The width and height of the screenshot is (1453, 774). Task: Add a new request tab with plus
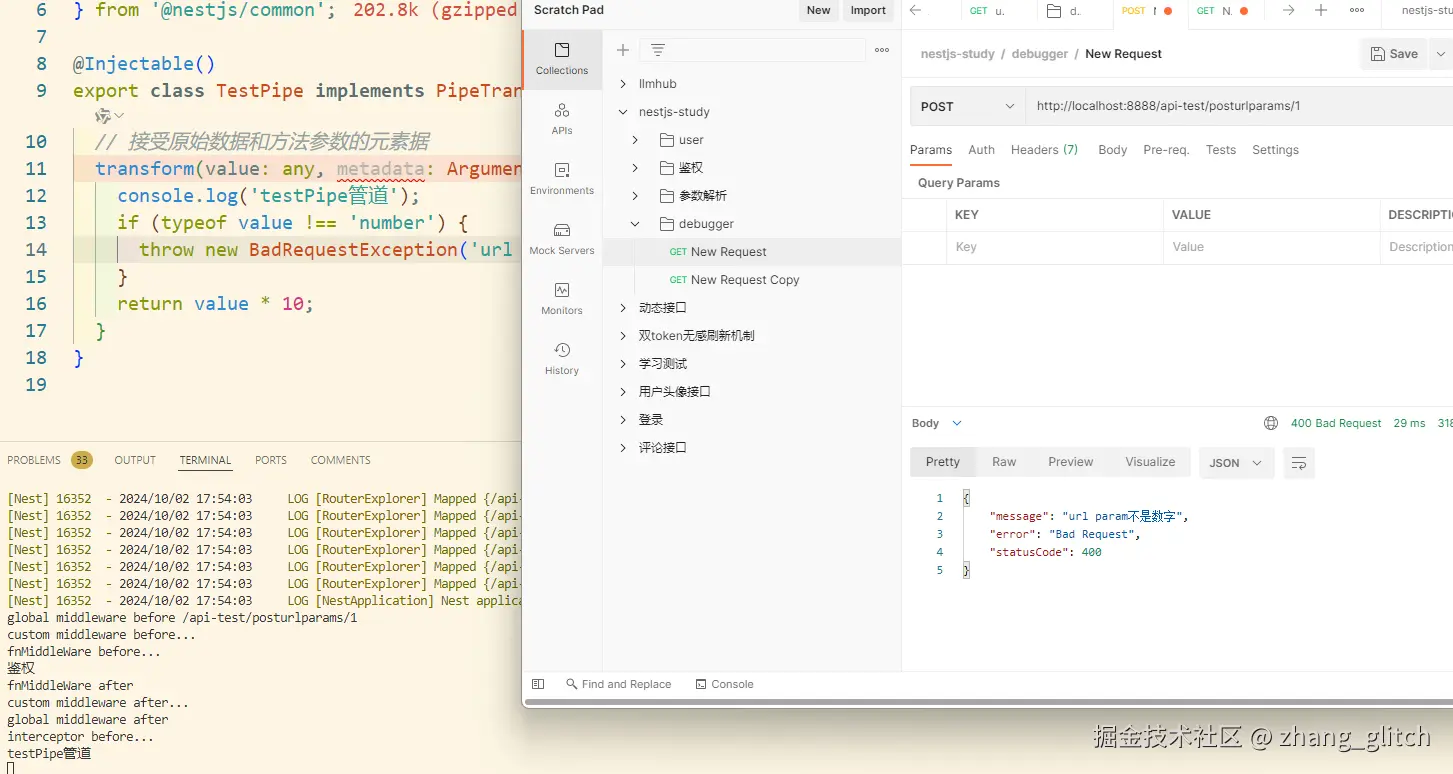(1321, 10)
